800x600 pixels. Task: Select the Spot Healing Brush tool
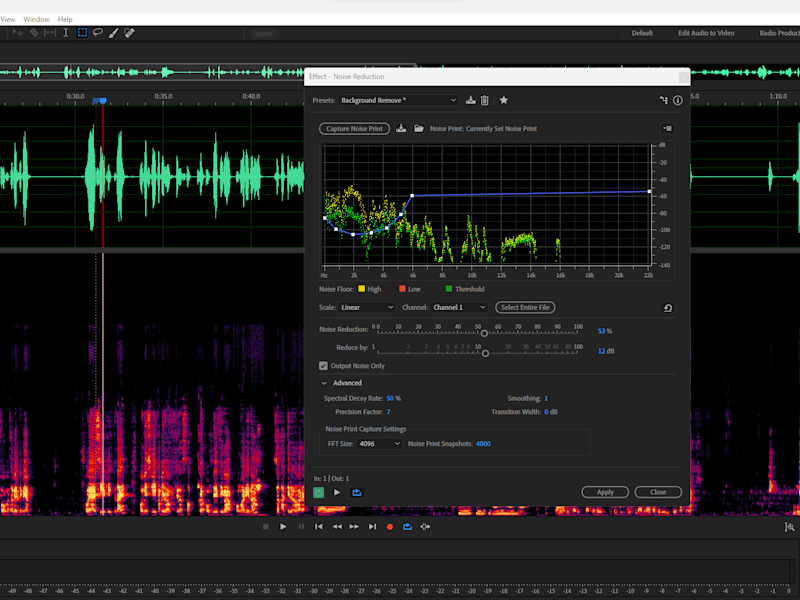tap(130, 33)
